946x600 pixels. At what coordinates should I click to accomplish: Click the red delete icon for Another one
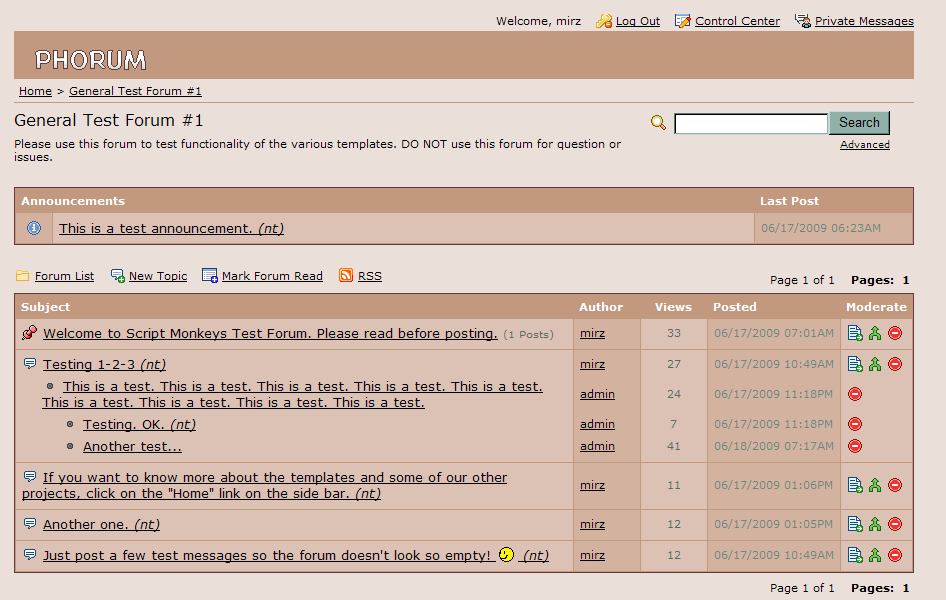pos(895,524)
